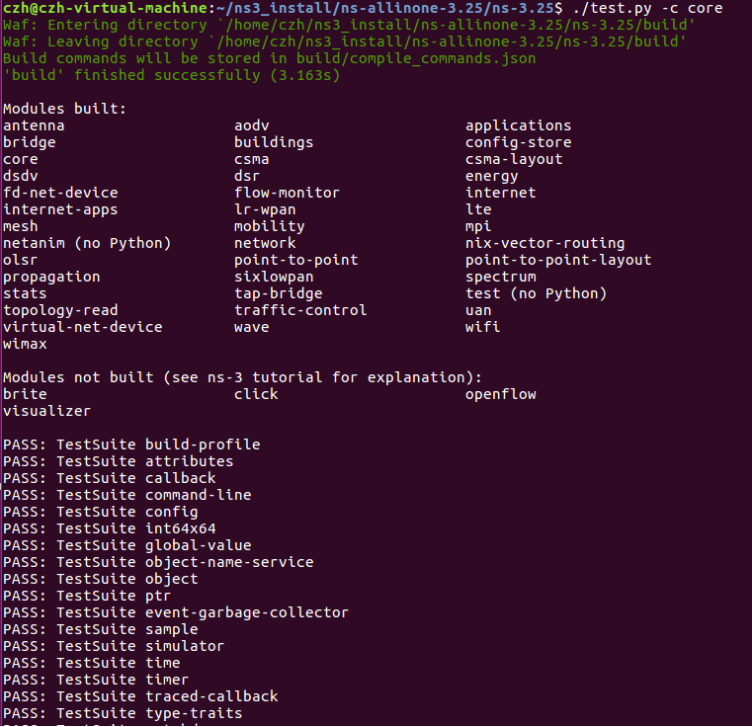
Task: Select the 'traffic-control' module name
Action: tap(300, 310)
